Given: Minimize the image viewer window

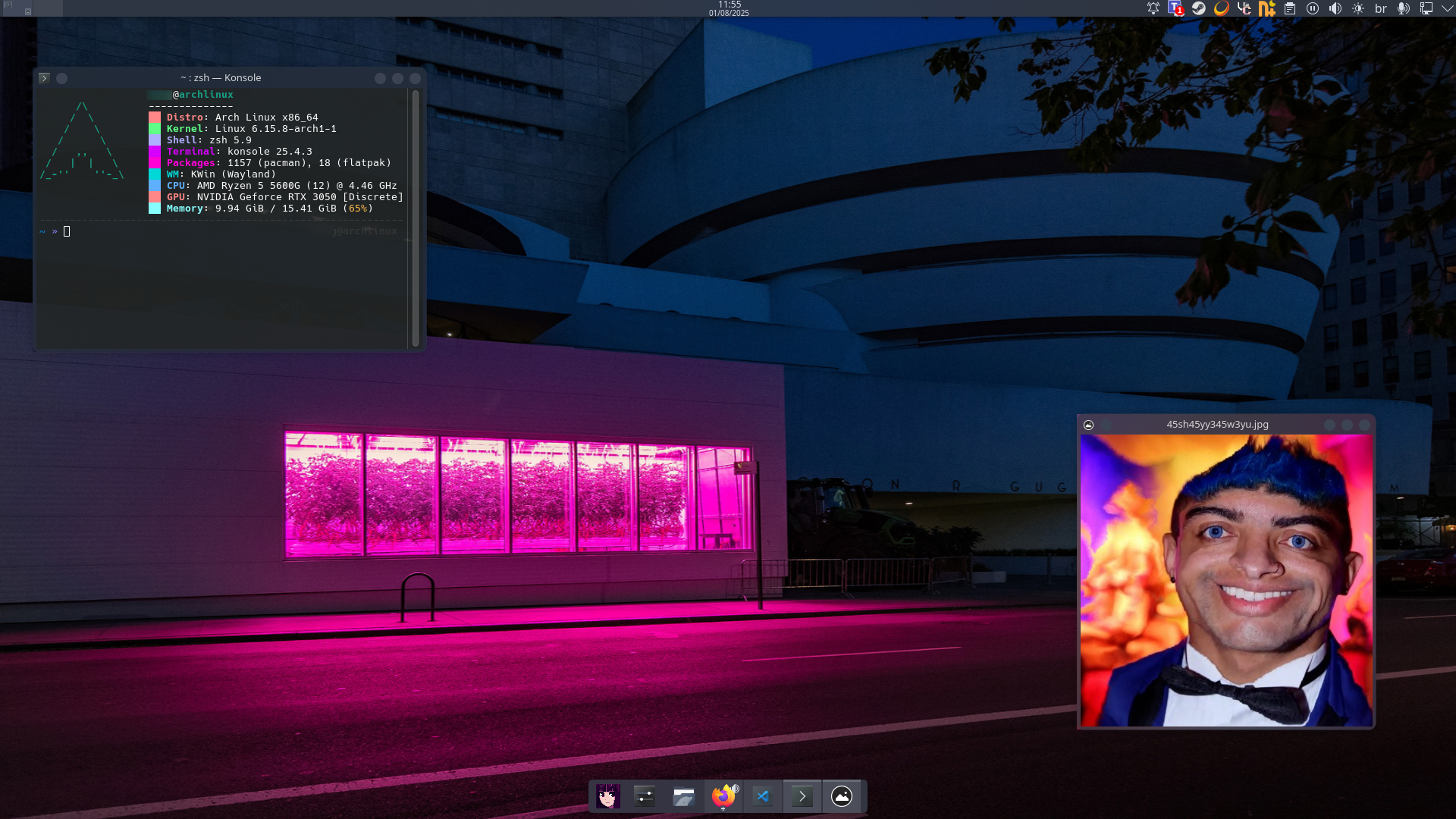Looking at the screenshot, I should [x=1329, y=425].
